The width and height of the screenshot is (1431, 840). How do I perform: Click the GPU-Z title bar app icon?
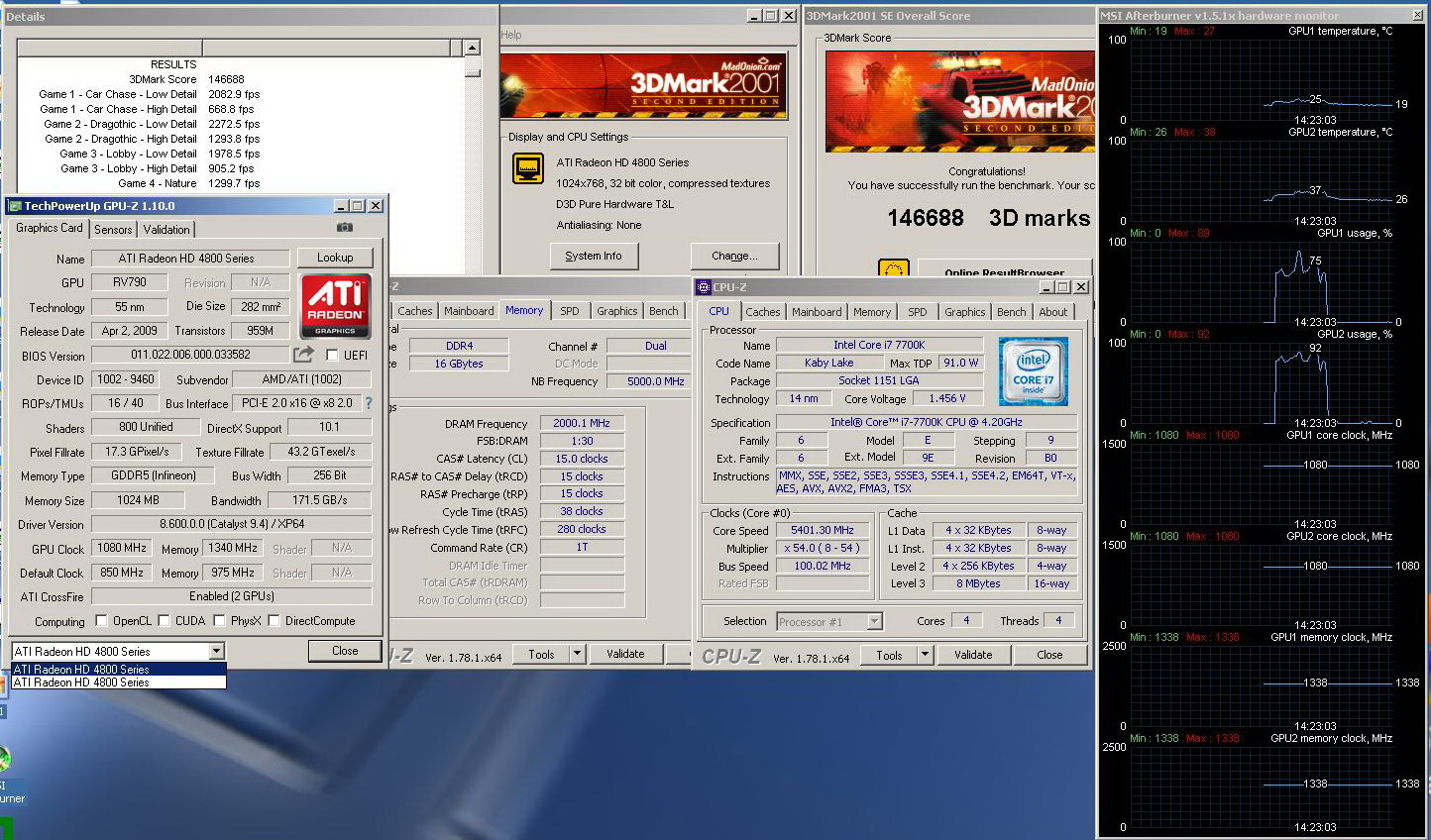15,206
